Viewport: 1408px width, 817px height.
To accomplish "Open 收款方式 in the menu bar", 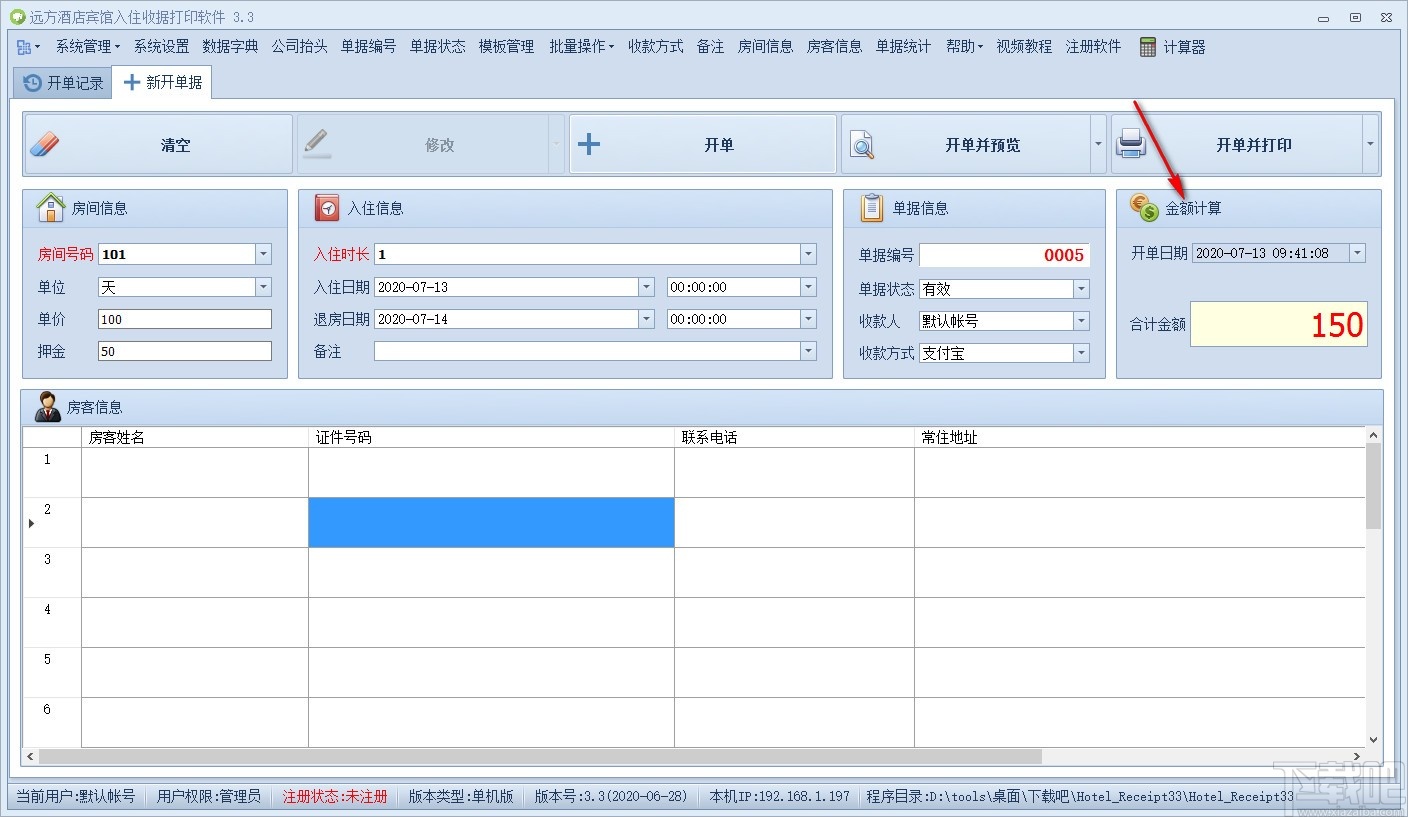I will click(656, 47).
